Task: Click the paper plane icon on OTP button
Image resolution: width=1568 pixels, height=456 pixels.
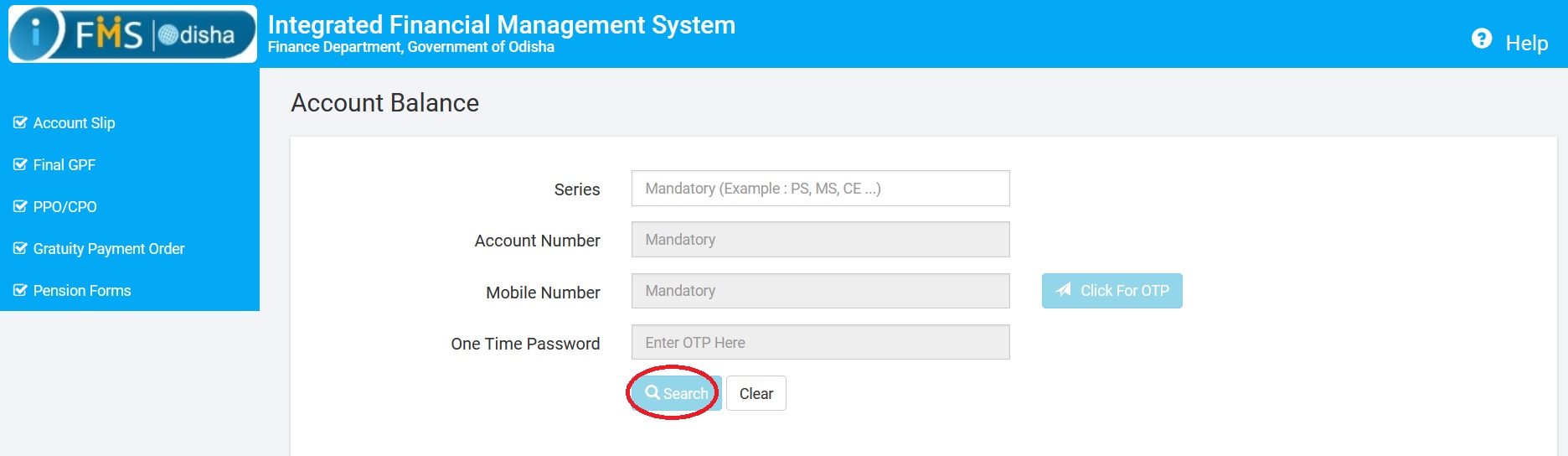Action: tap(1063, 290)
